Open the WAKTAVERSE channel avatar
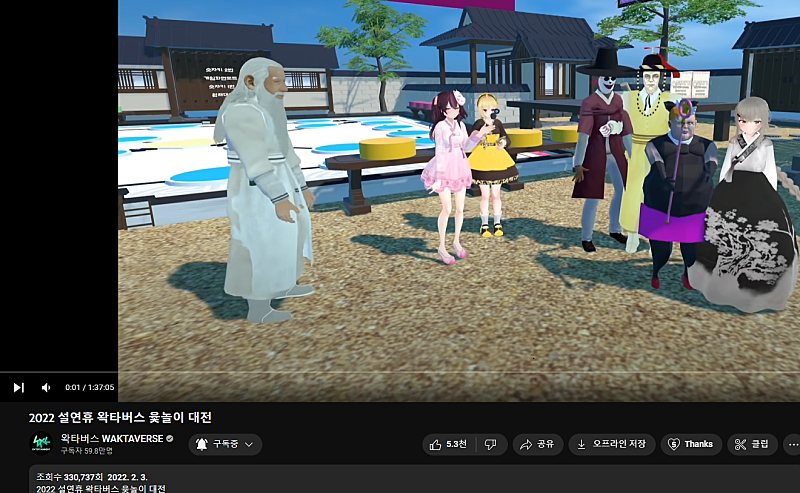 pos(41,443)
